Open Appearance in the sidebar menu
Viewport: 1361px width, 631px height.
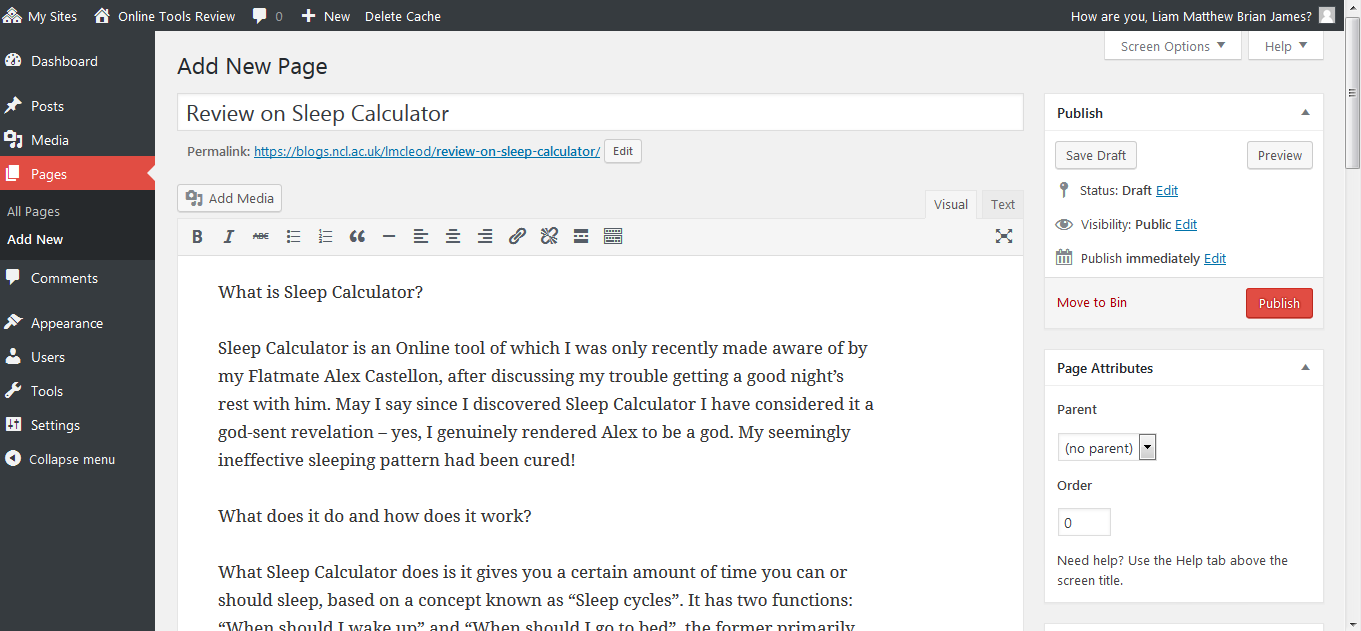click(x=66, y=323)
